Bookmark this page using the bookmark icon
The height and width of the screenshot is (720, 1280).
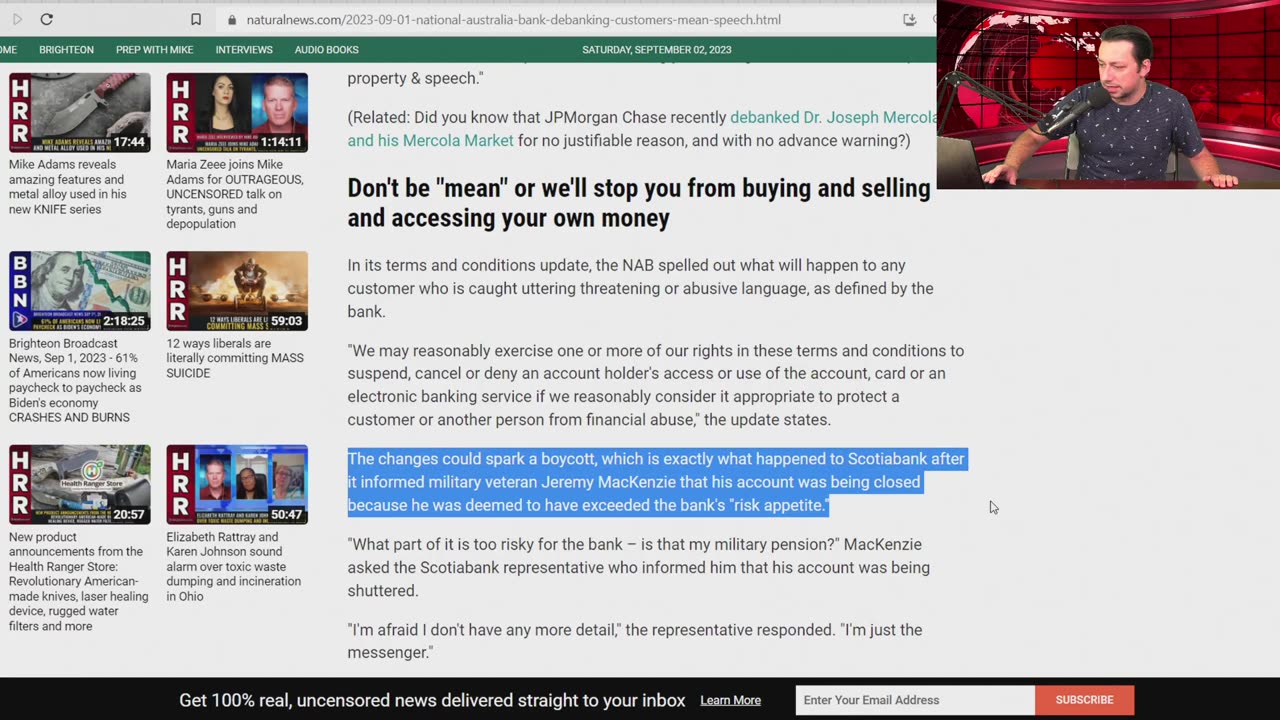coord(196,19)
